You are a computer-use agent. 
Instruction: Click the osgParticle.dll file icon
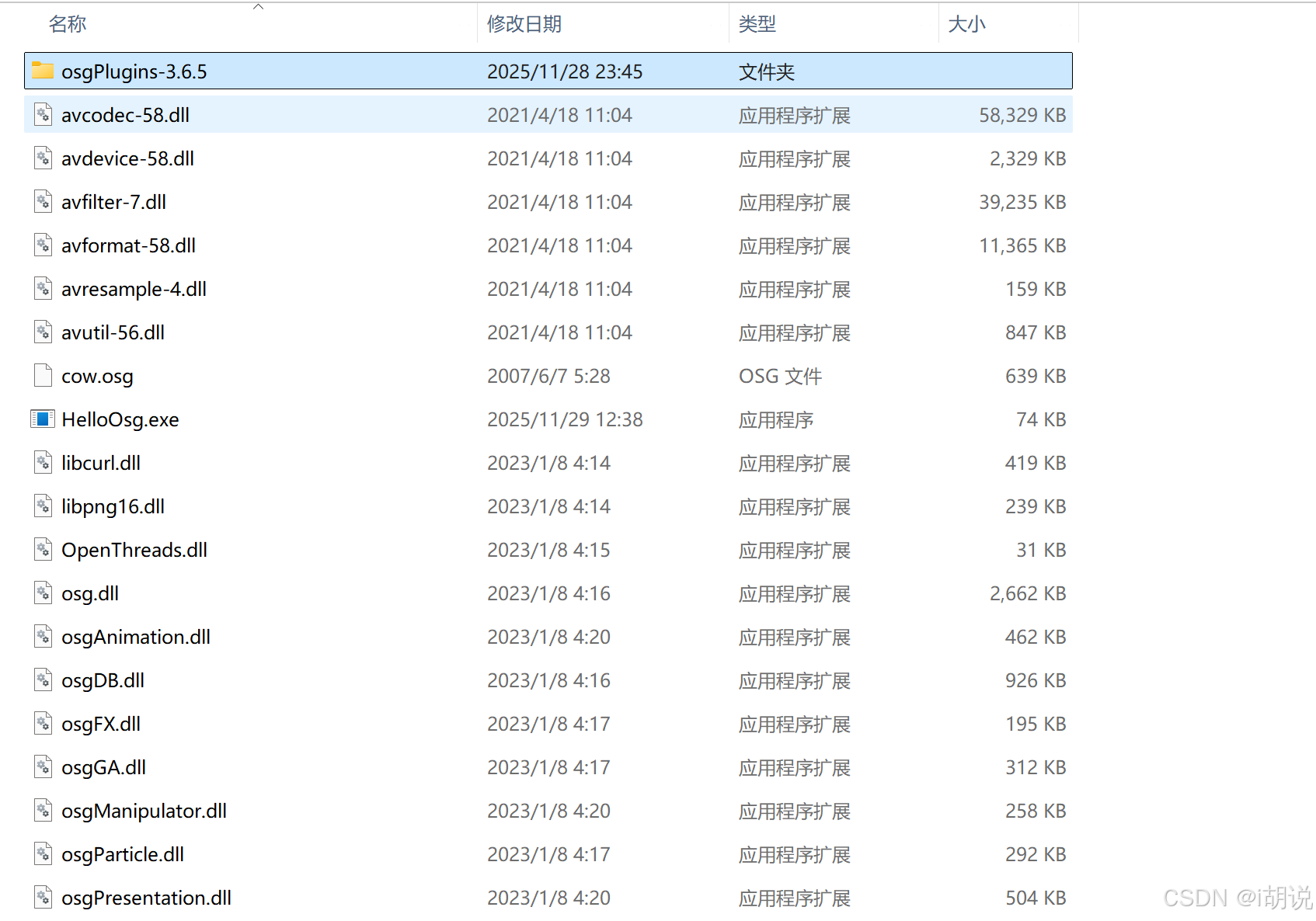[43, 853]
